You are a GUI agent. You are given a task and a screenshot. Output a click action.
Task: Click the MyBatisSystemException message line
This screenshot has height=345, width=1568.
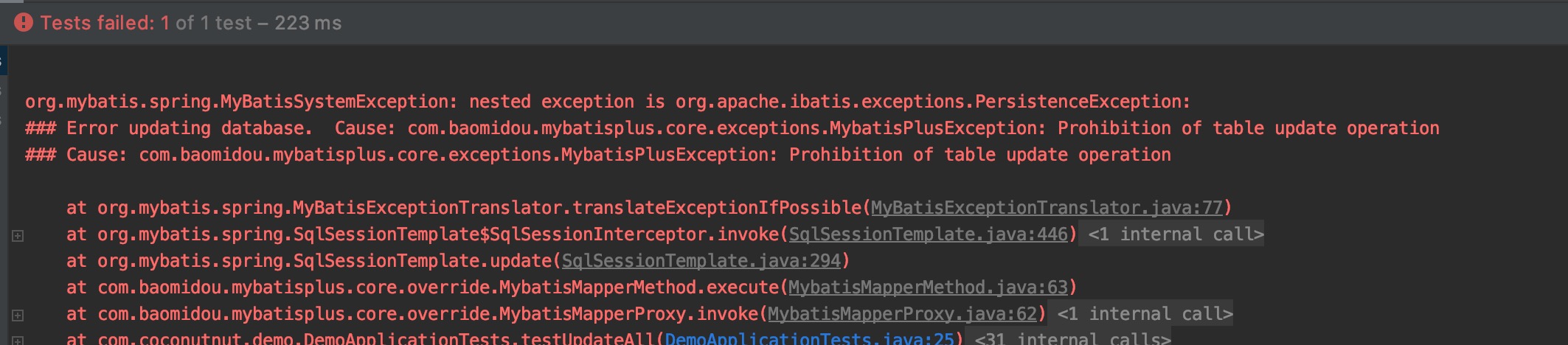(x=607, y=102)
